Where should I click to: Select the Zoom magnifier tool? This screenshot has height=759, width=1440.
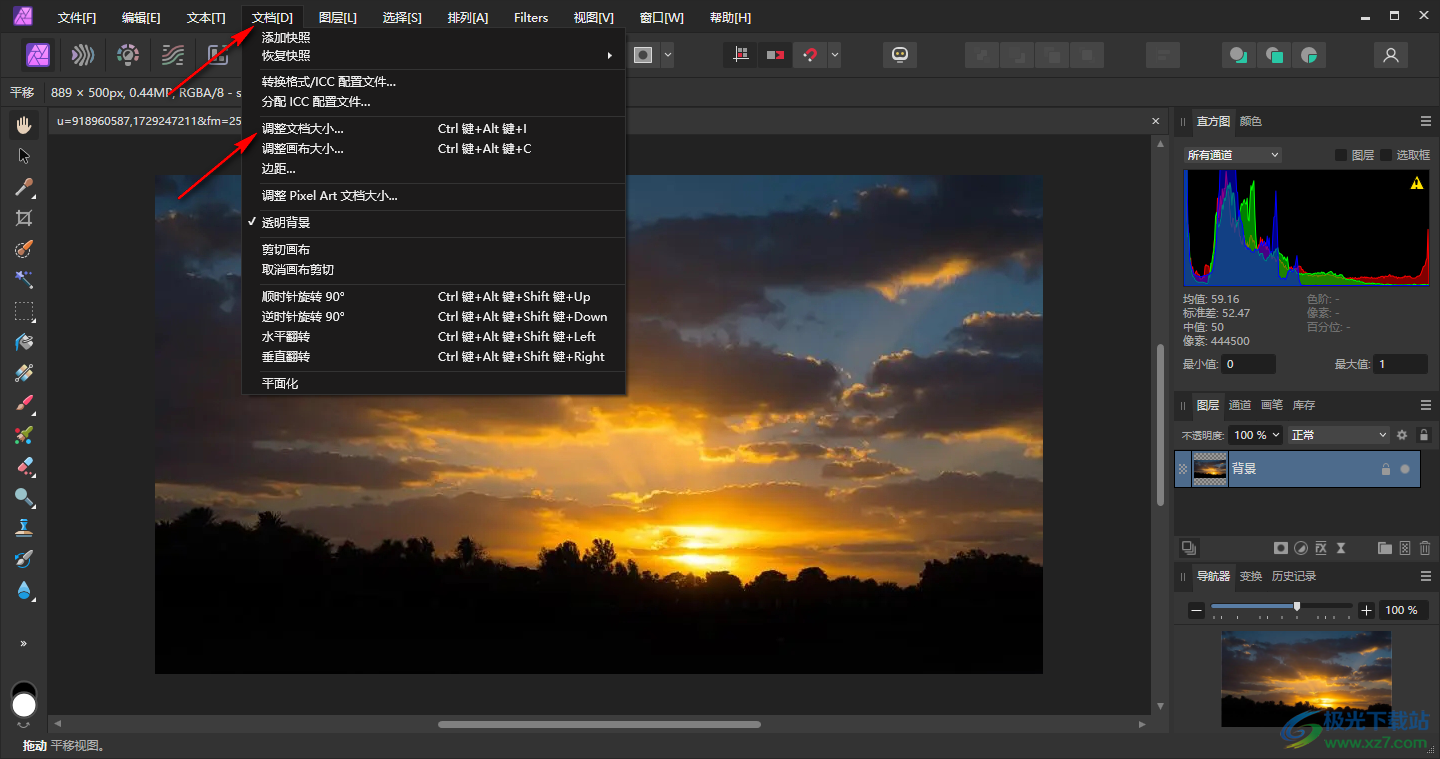click(x=24, y=497)
